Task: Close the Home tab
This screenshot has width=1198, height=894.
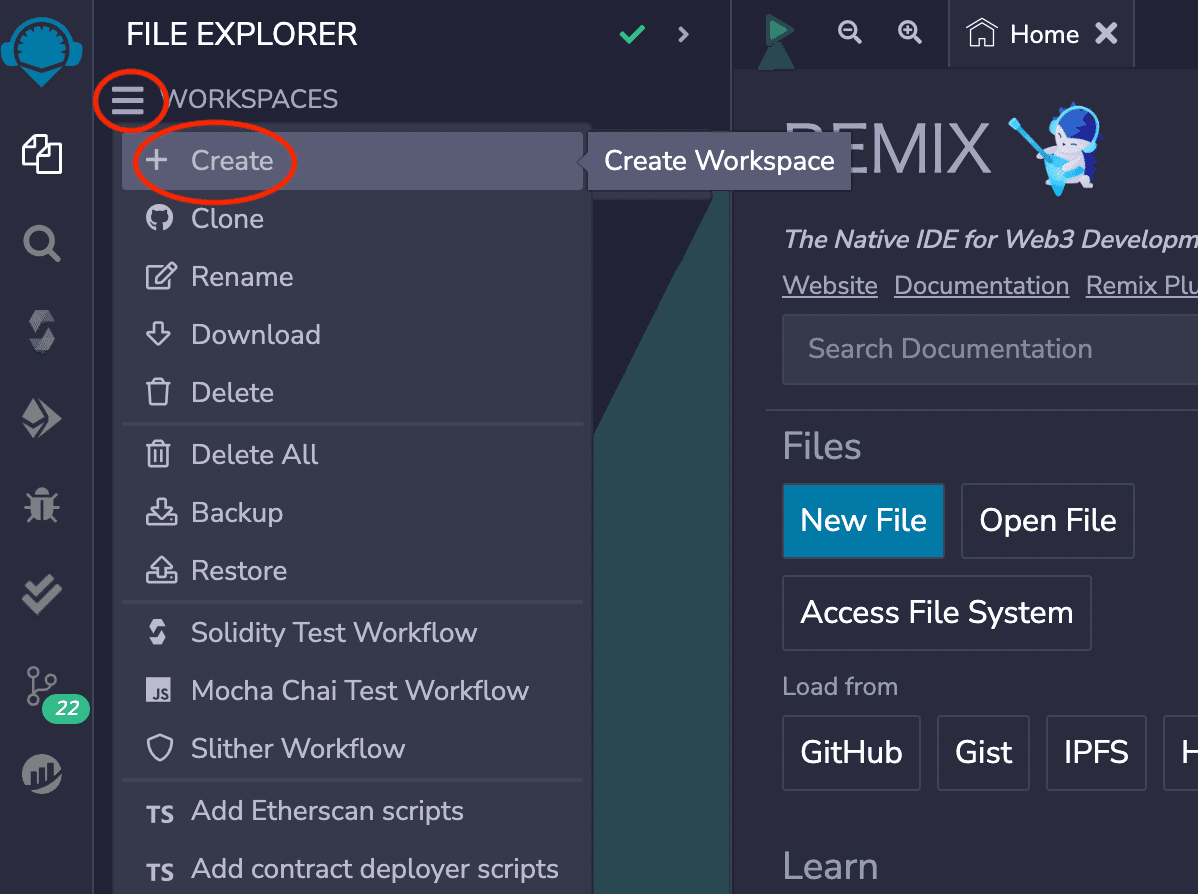Action: click(1106, 34)
